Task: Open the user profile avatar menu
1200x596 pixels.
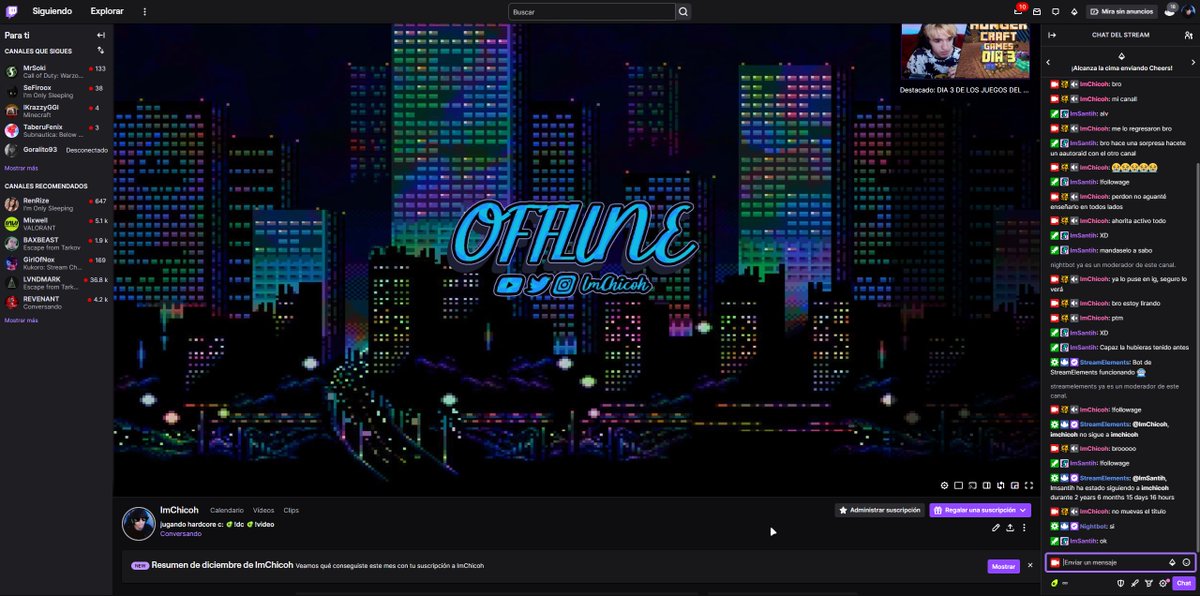Action: pos(1187,11)
